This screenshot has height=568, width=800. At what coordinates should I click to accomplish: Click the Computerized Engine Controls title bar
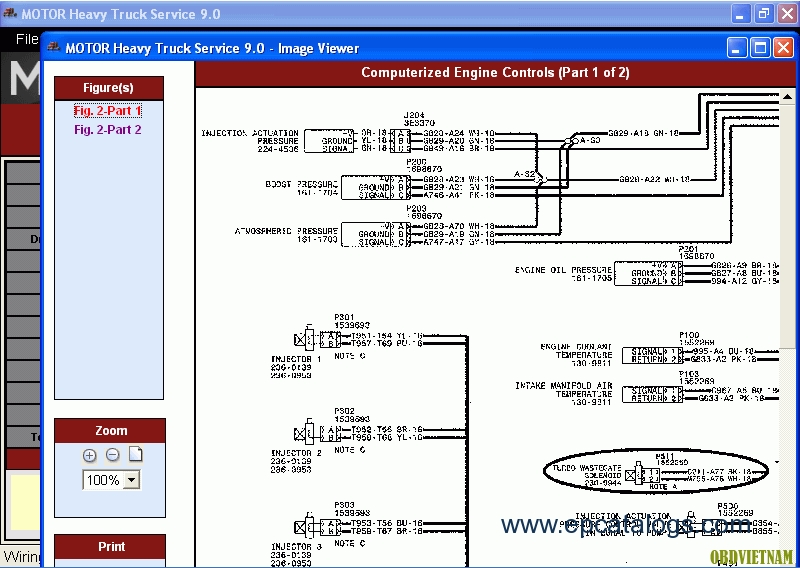495,72
